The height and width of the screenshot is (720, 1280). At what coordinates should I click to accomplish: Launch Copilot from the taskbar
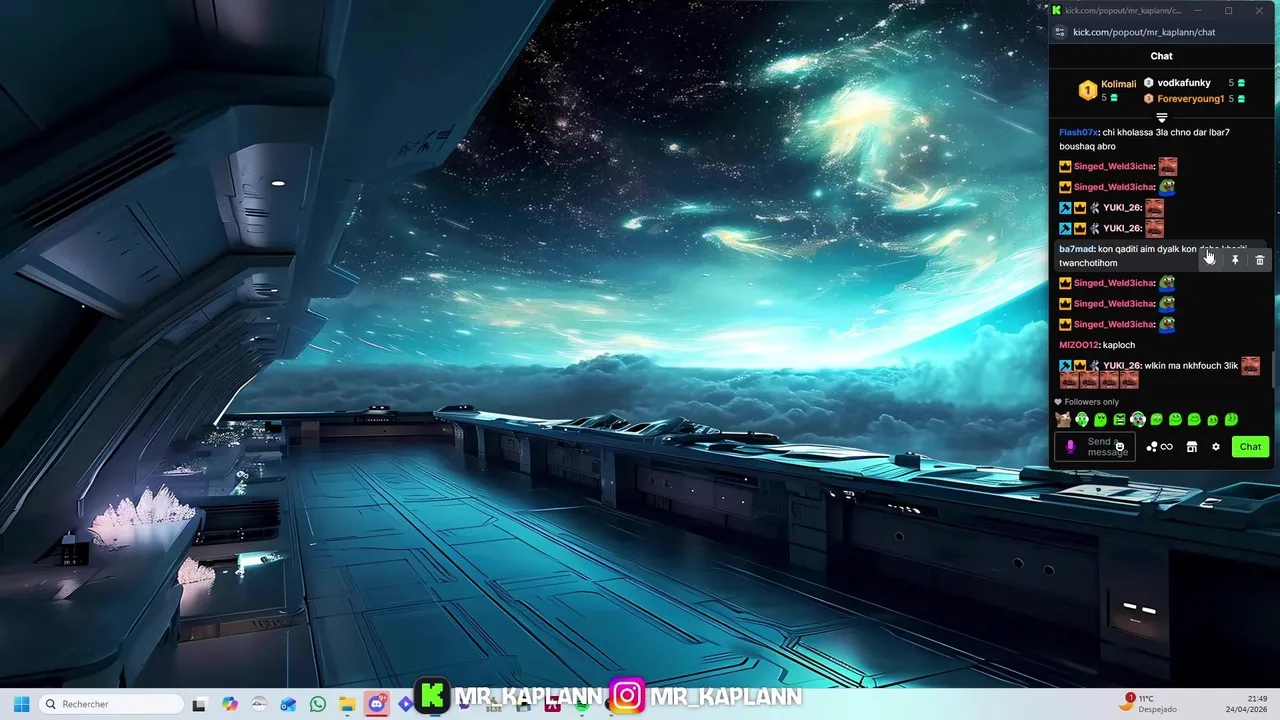[x=230, y=704]
